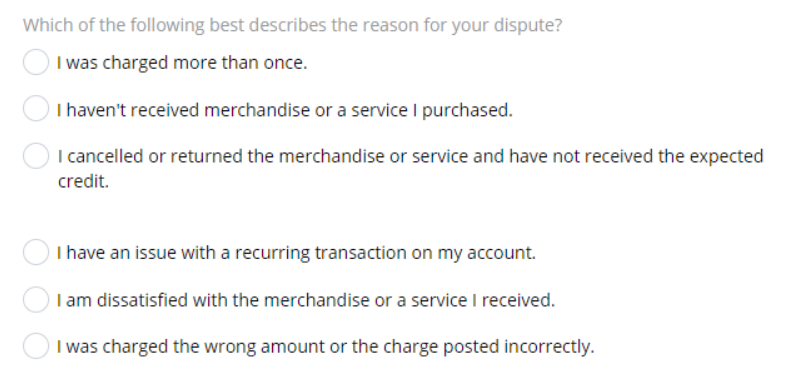Click the 'recurring transaction on my account' label text

click(x=385, y=253)
